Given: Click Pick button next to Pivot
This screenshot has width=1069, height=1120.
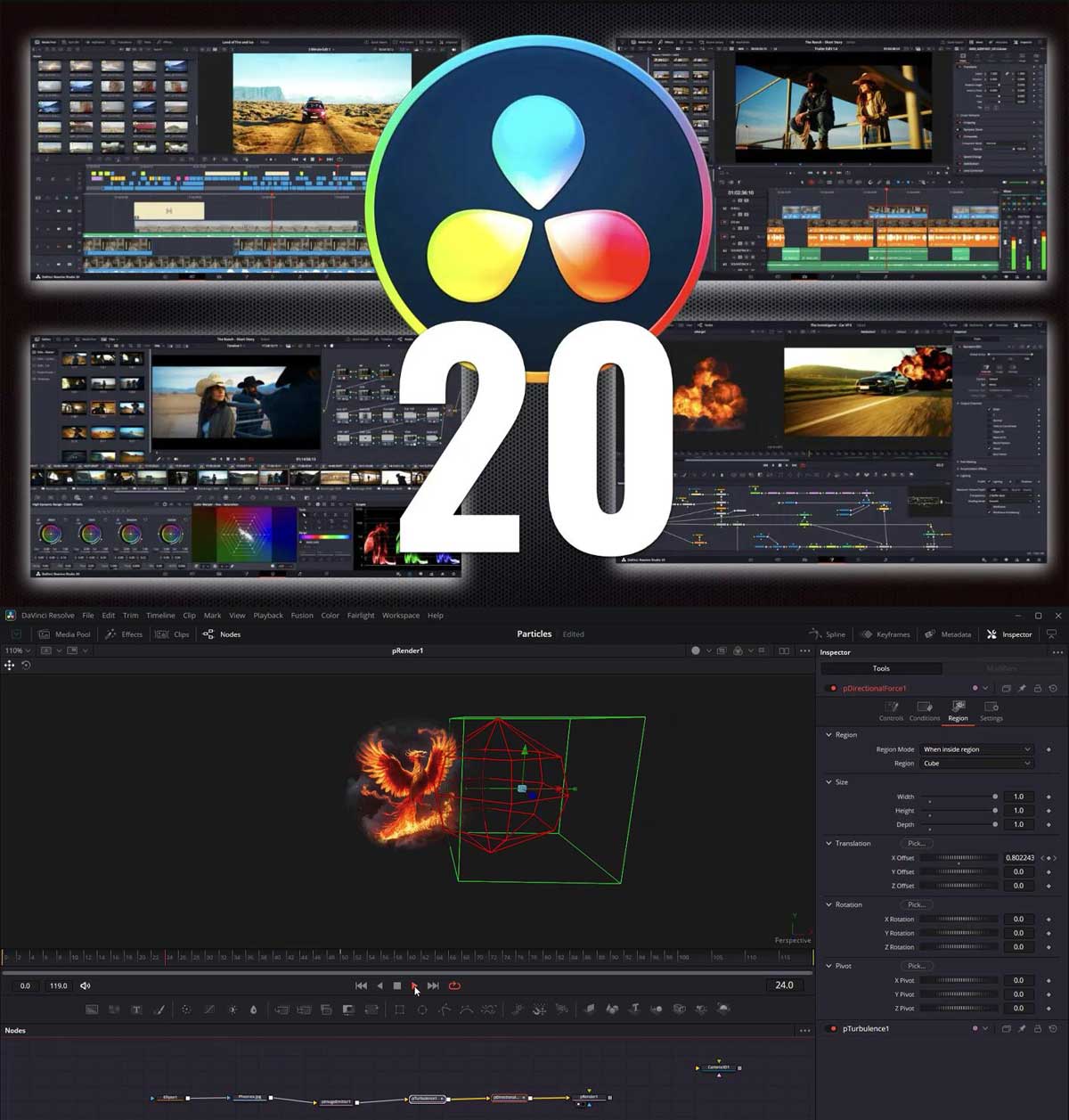Looking at the screenshot, I should click(x=917, y=966).
